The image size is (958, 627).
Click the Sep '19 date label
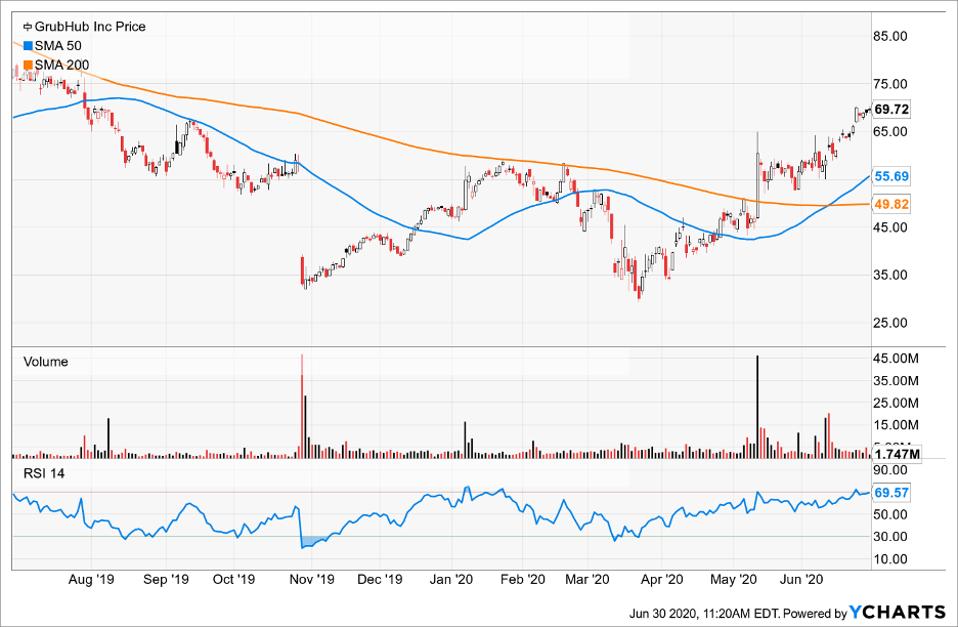tap(166, 580)
